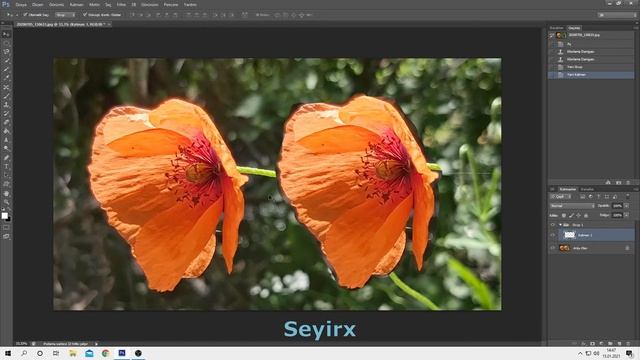Open the layer filter kind dropdown
Image resolution: width=640 pixels, height=360 pixels.
561,197
